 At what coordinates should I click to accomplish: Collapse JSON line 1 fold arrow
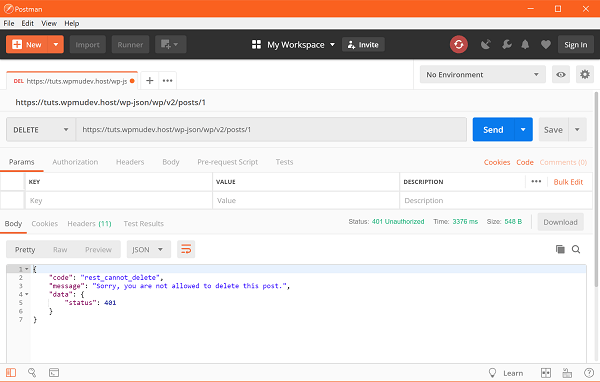27,269
